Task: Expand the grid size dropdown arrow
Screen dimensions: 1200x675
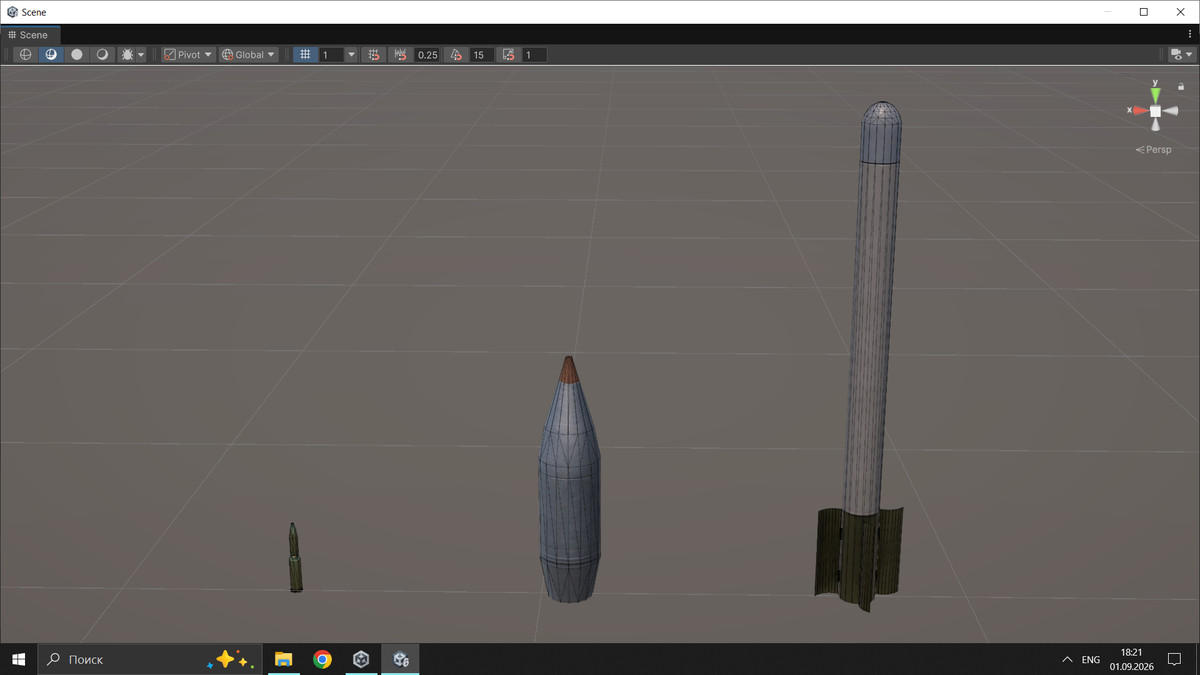Action: pyautogui.click(x=351, y=55)
